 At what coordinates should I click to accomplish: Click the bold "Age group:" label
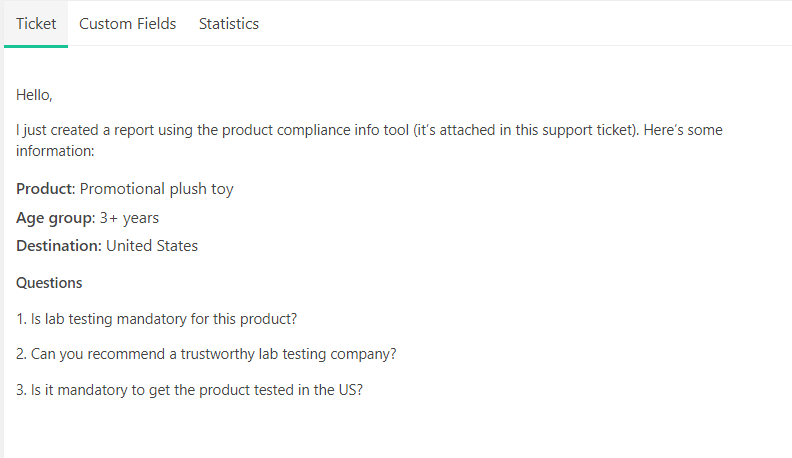(56, 218)
